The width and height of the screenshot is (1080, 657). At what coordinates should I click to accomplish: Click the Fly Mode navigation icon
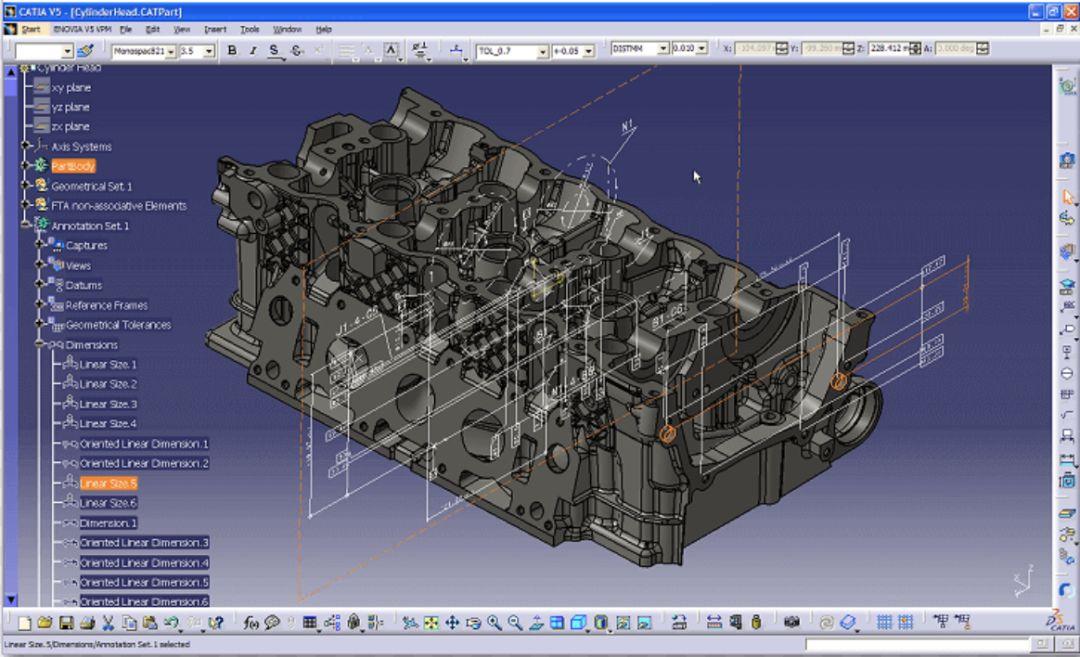tap(412, 622)
